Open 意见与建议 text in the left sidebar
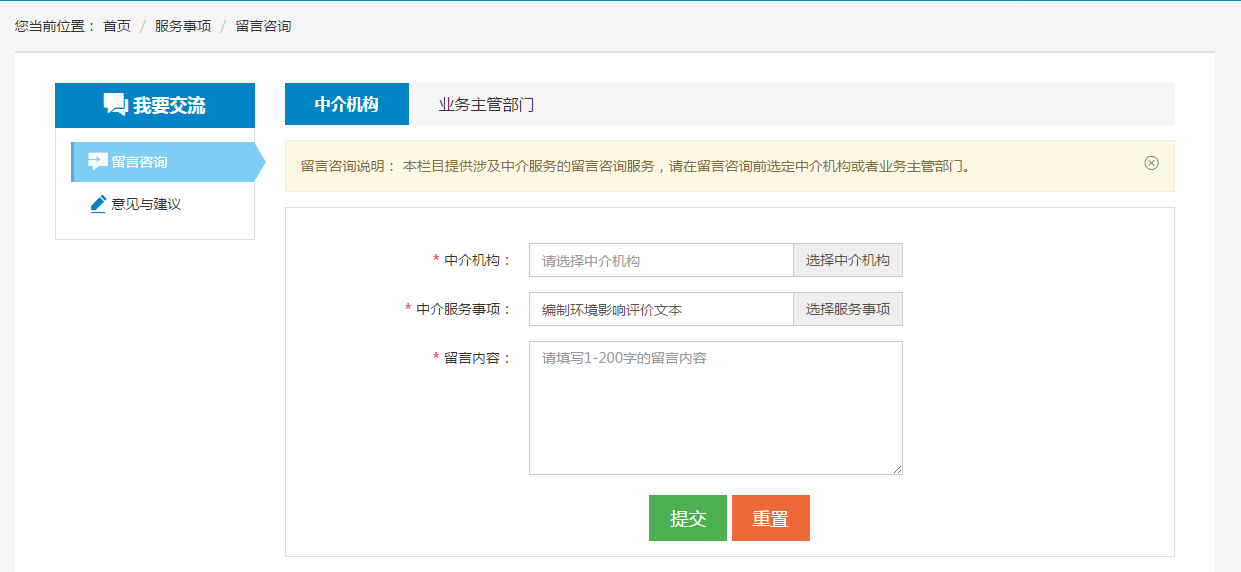Viewport: 1241px width, 572px height. coord(146,204)
